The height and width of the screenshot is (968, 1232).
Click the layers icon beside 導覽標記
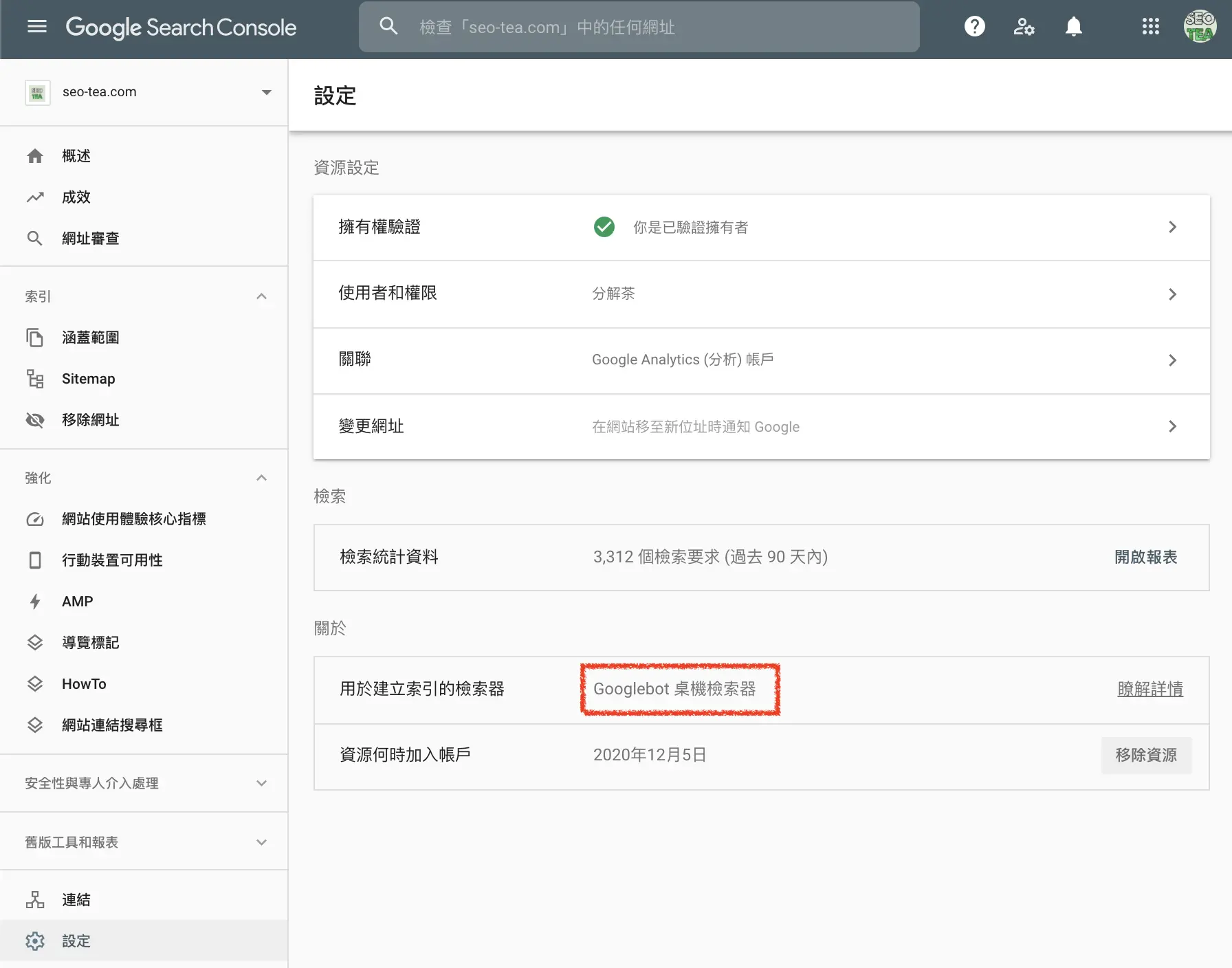[x=35, y=643]
